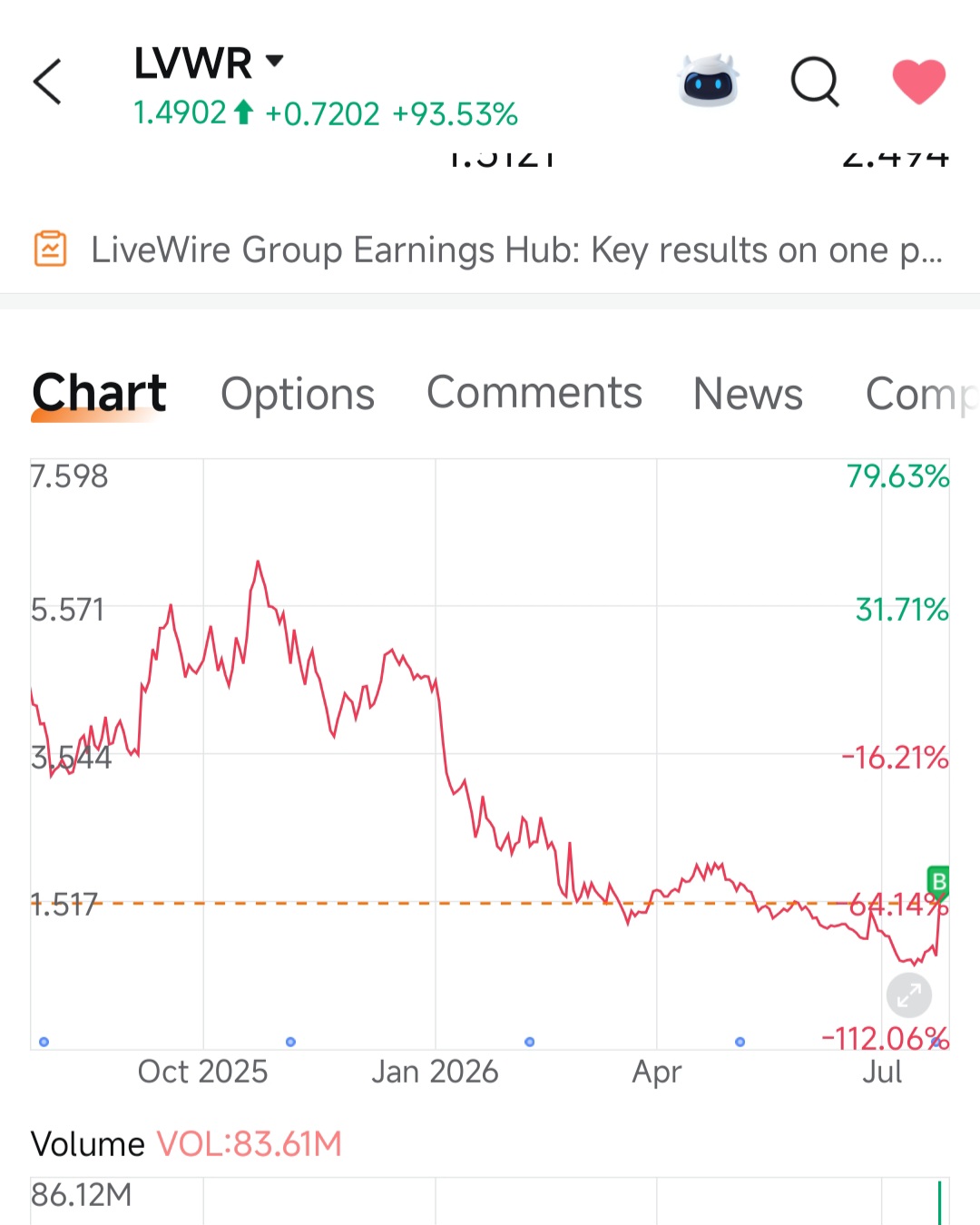
Task: Click blue event dot after Apr
Action: [740, 1042]
